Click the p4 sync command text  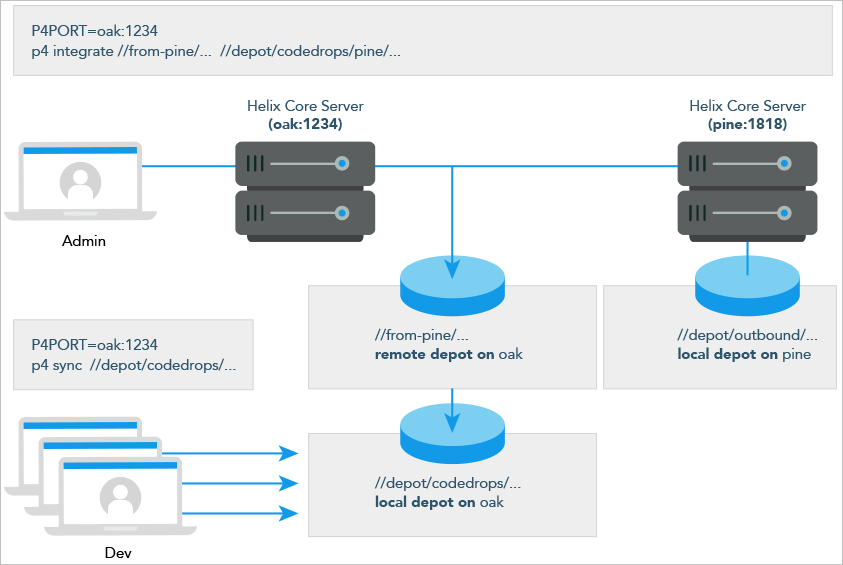click(x=133, y=365)
